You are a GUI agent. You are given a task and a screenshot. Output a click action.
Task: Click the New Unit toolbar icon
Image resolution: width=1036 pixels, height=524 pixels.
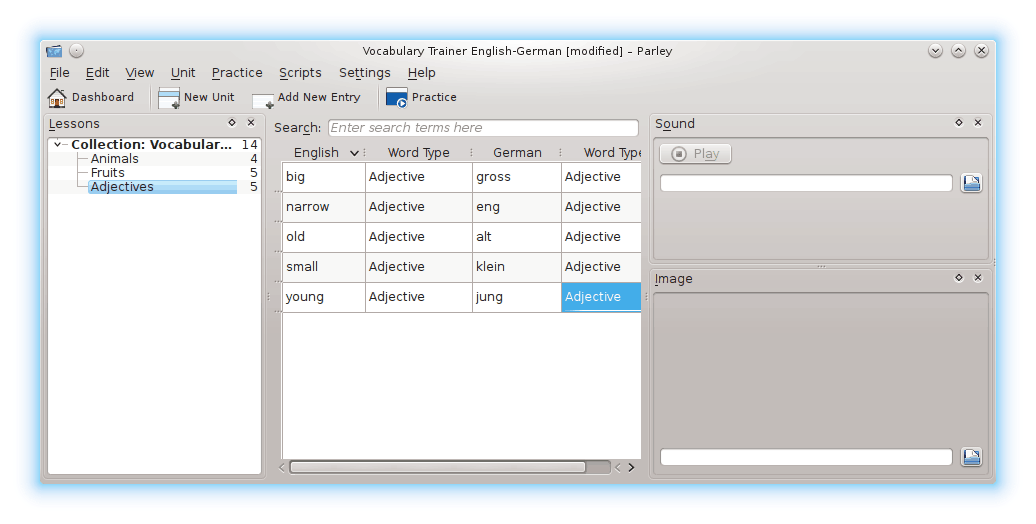(x=169, y=98)
